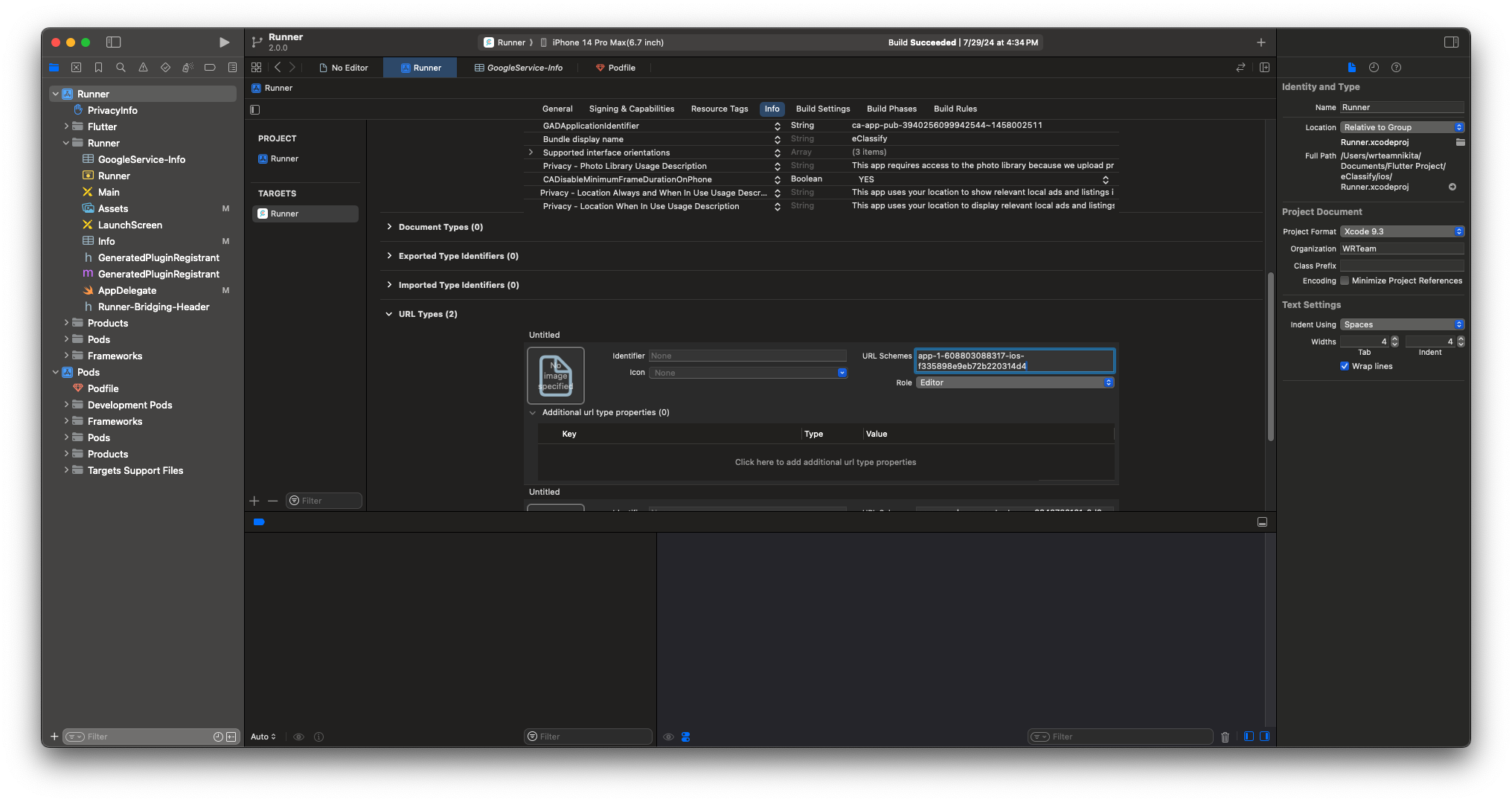This screenshot has width=1512, height=802.
Task: Open the breakpoint navigator icon
Action: coord(210,68)
